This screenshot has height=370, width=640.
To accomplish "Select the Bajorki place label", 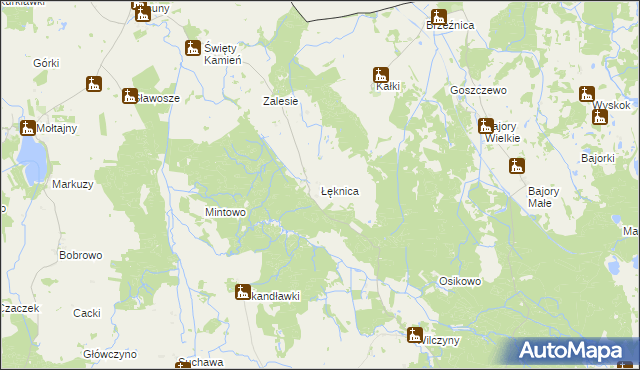I will point(598,158).
